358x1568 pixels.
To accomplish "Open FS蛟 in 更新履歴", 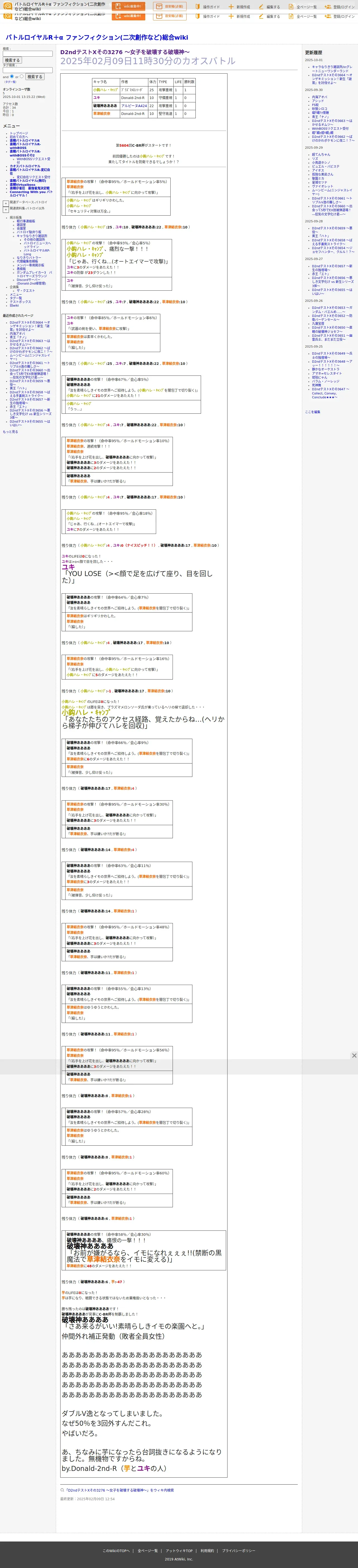I will (315, 105).
